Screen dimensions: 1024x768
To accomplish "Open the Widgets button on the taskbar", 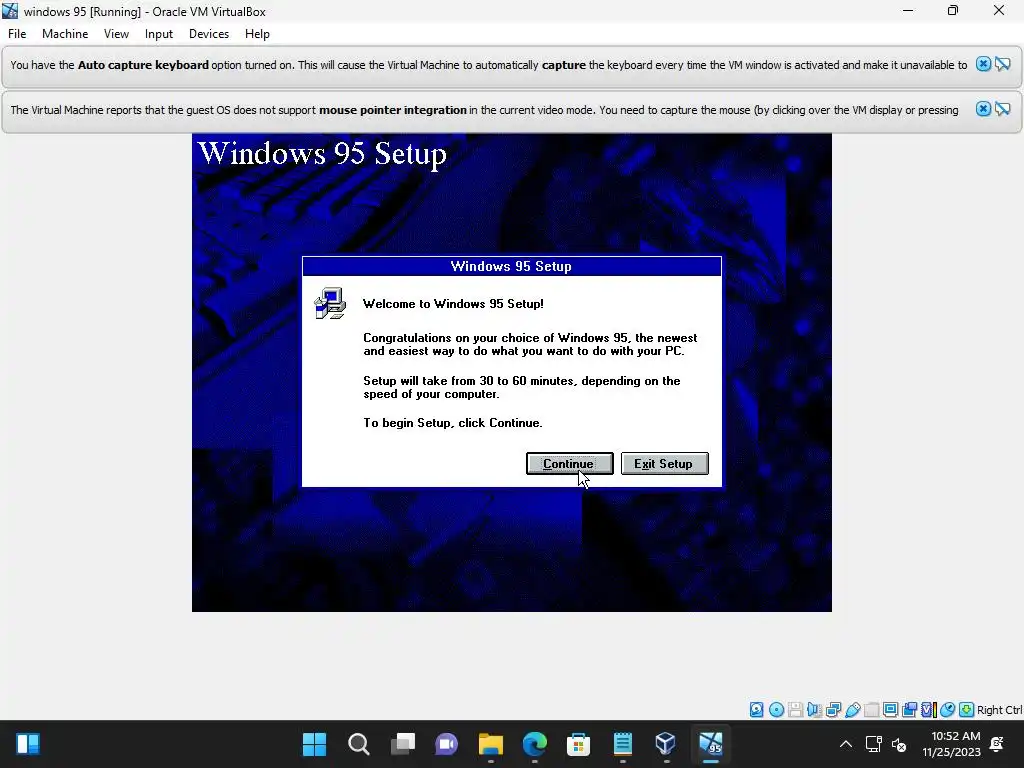I will tap(28, 744).
